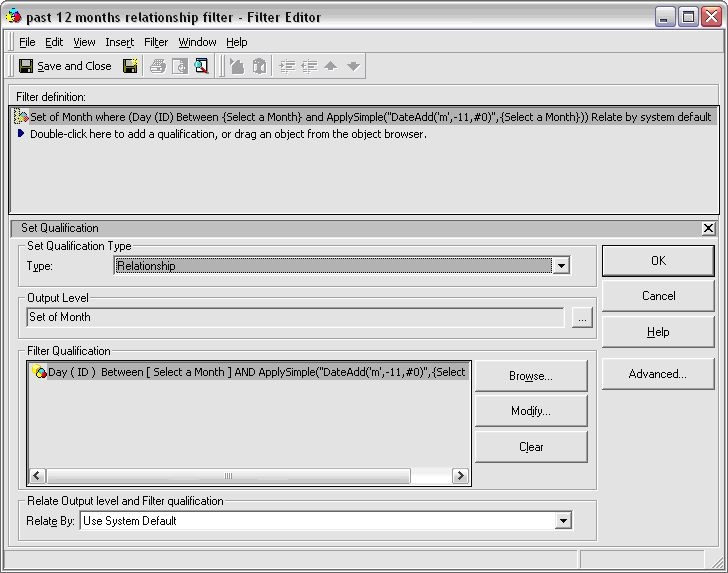Click the Browse... button

[x=531, y=376]
